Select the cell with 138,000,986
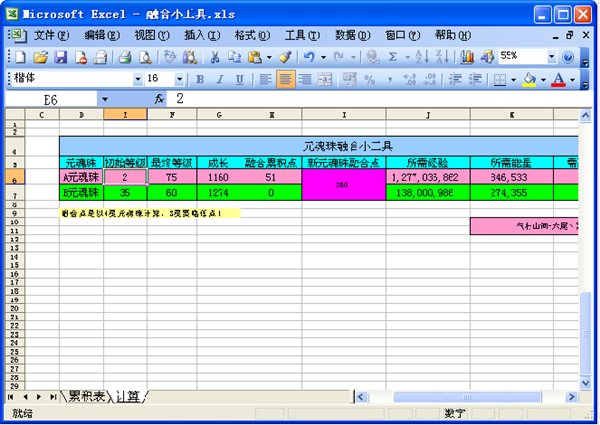Screen dimensions: 600x425 [428, 192]
